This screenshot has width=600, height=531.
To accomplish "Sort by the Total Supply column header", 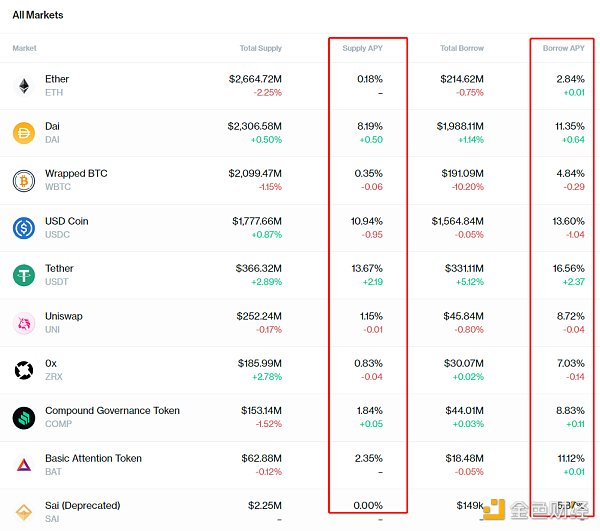I will pyautogui.click(x=261, y=48).
